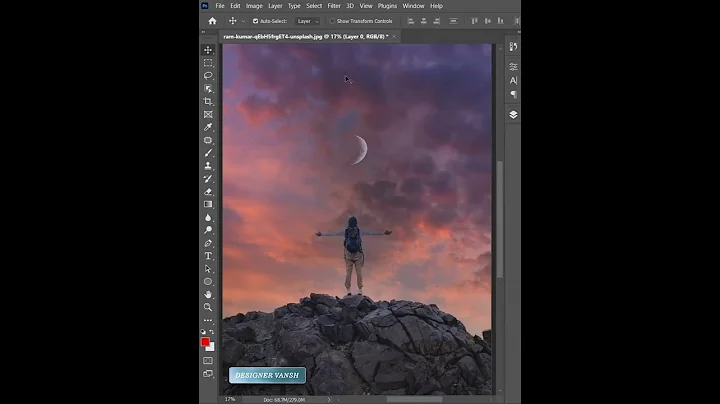Open the Image menu
The height and width of the screenshot is (404, 720).
(254, 6)
